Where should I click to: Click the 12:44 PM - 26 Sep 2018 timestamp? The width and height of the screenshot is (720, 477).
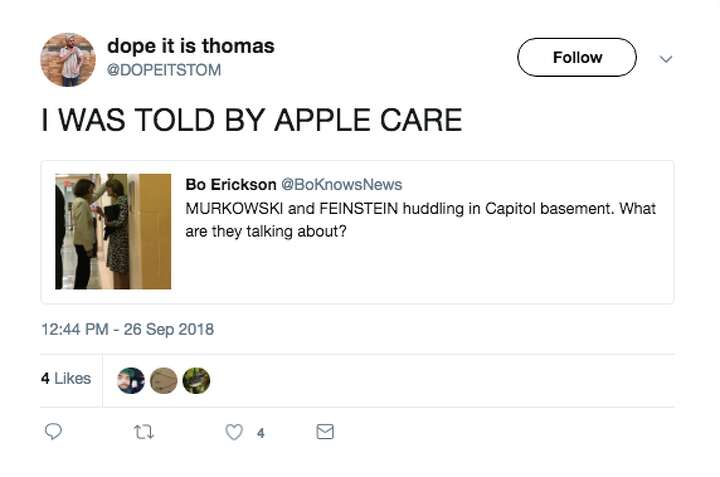[x=127, y=329]
